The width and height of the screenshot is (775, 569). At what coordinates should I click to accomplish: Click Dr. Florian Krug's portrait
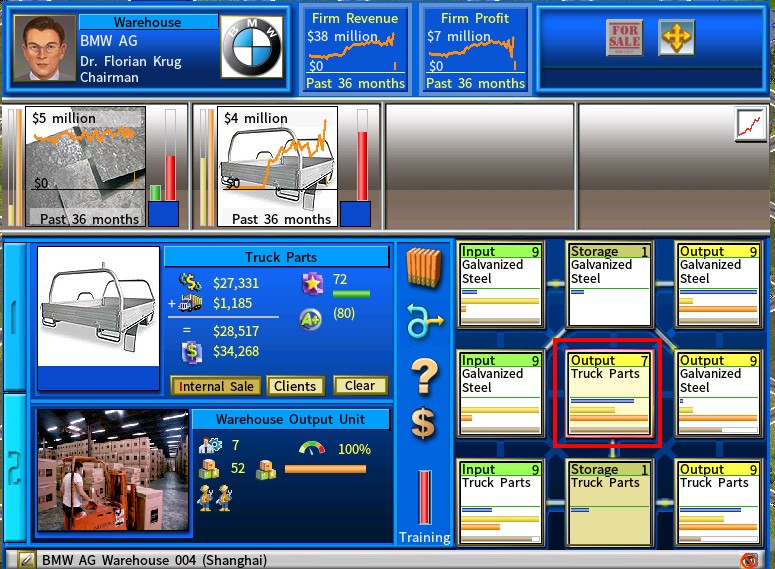(44, 47)
